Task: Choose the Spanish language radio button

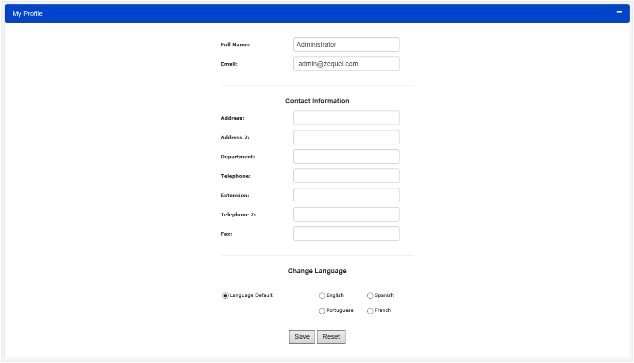Action: coord(370,295)
